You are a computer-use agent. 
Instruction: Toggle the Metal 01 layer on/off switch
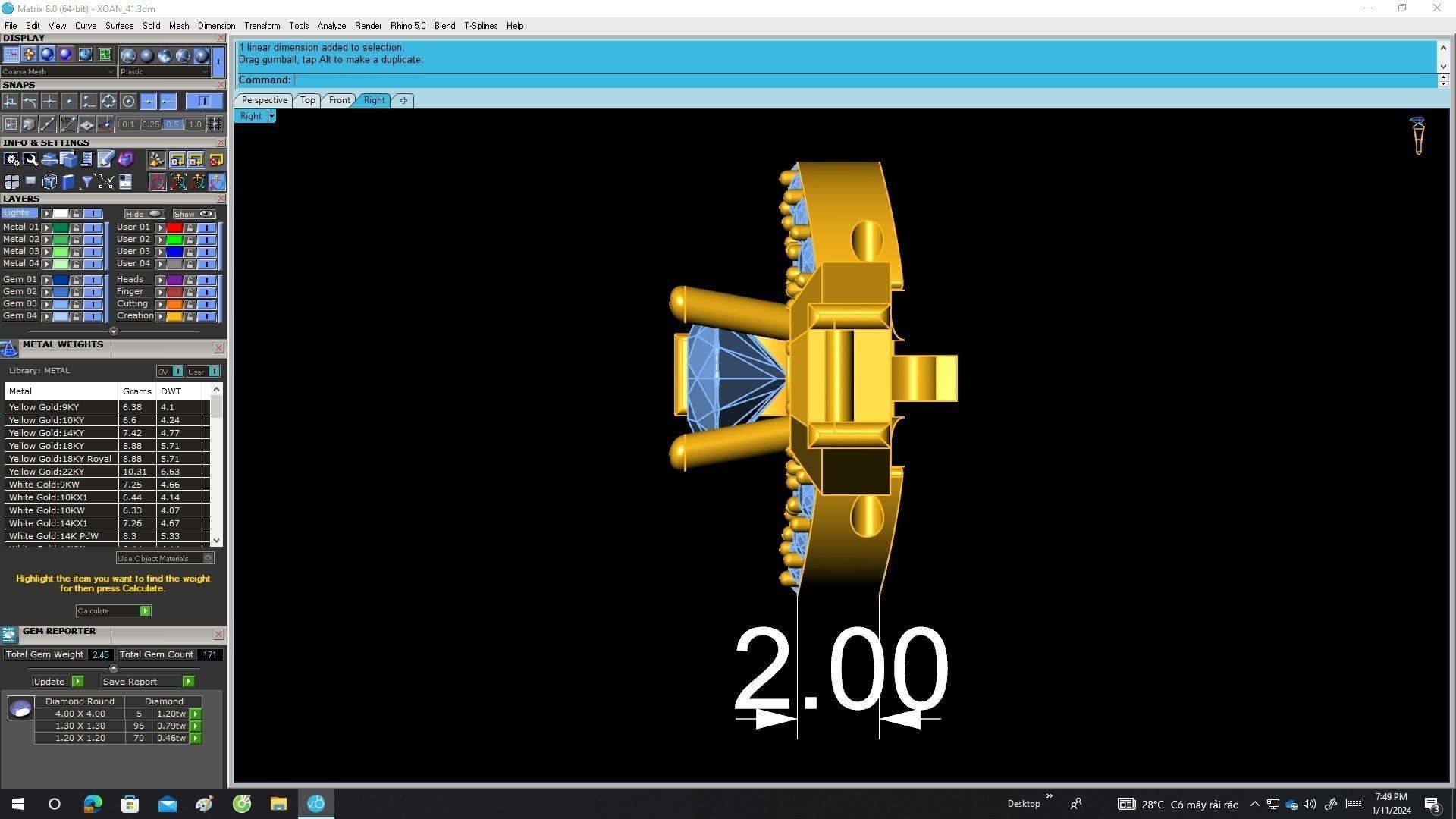[93, 227]
